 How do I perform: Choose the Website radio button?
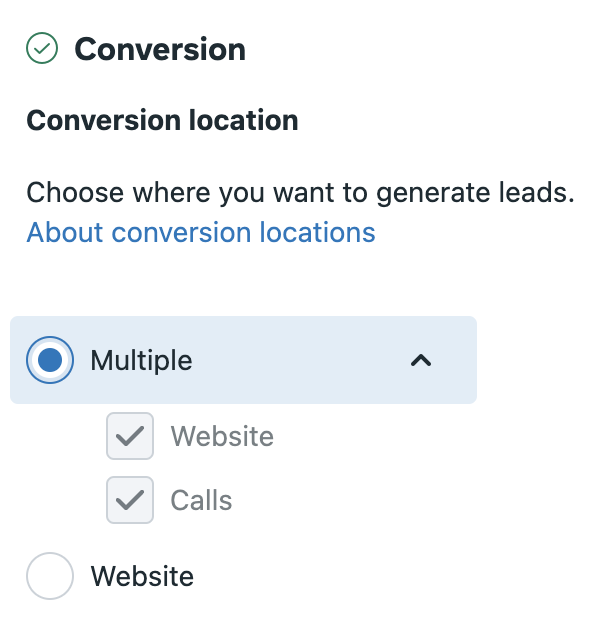click(50, 576)
